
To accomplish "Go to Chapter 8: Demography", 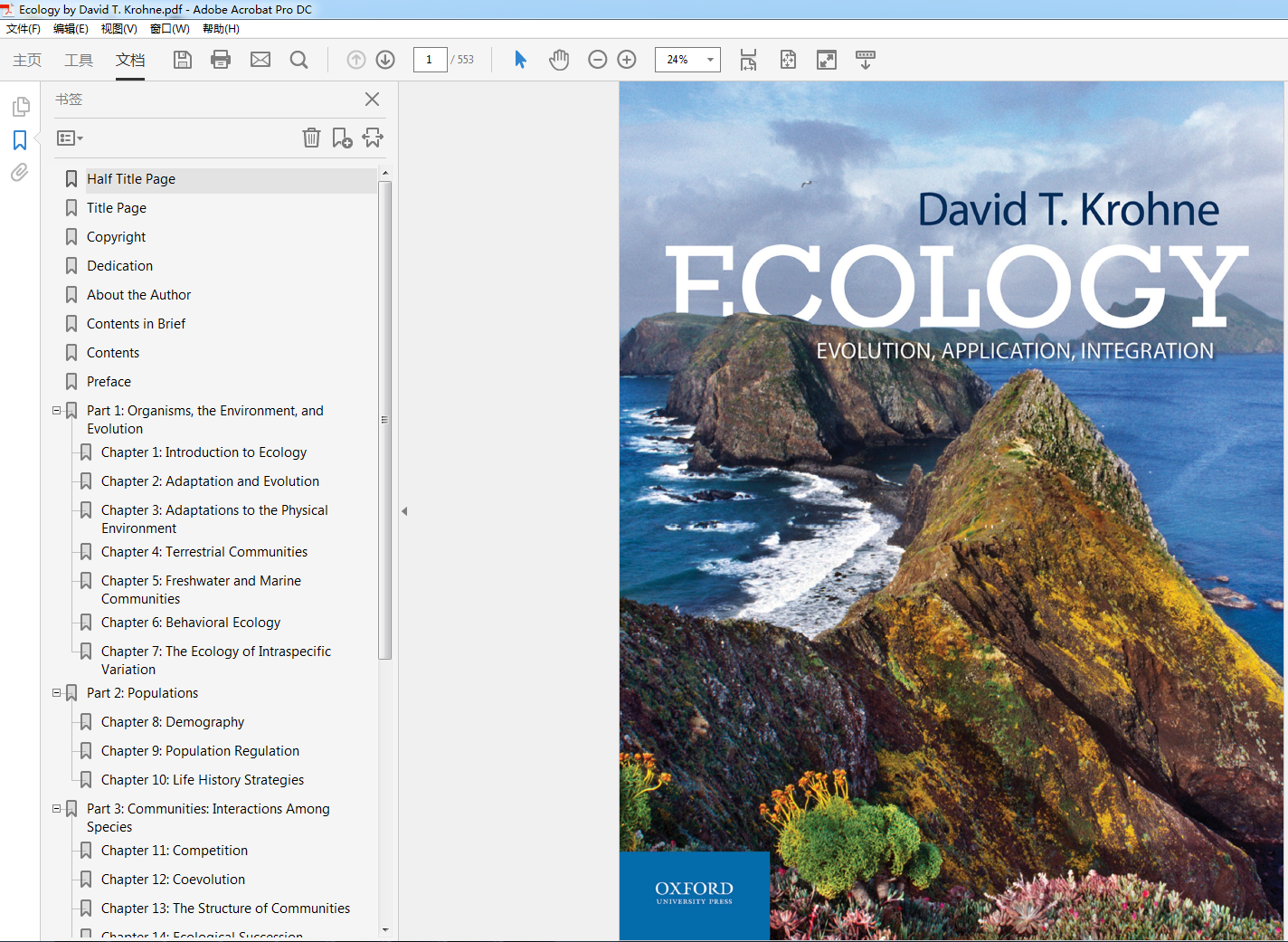I will click(173, 722).
